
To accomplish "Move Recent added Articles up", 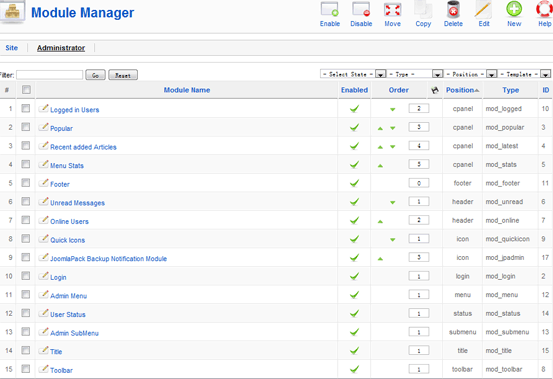I will pos(380,147).
